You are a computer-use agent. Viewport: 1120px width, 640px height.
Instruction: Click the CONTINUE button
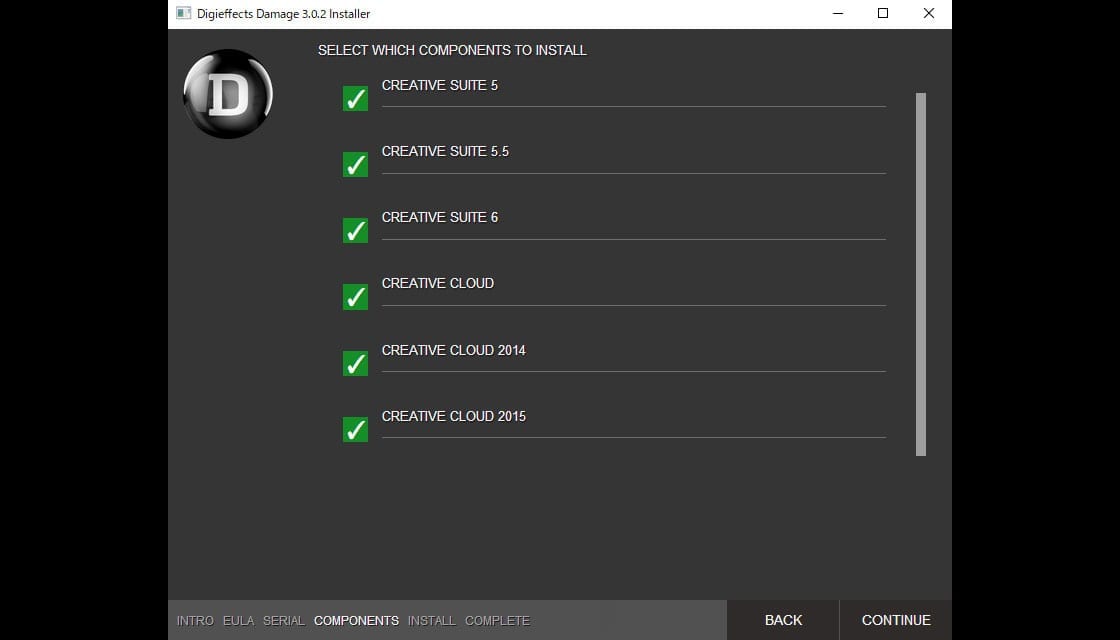point(896,620)
